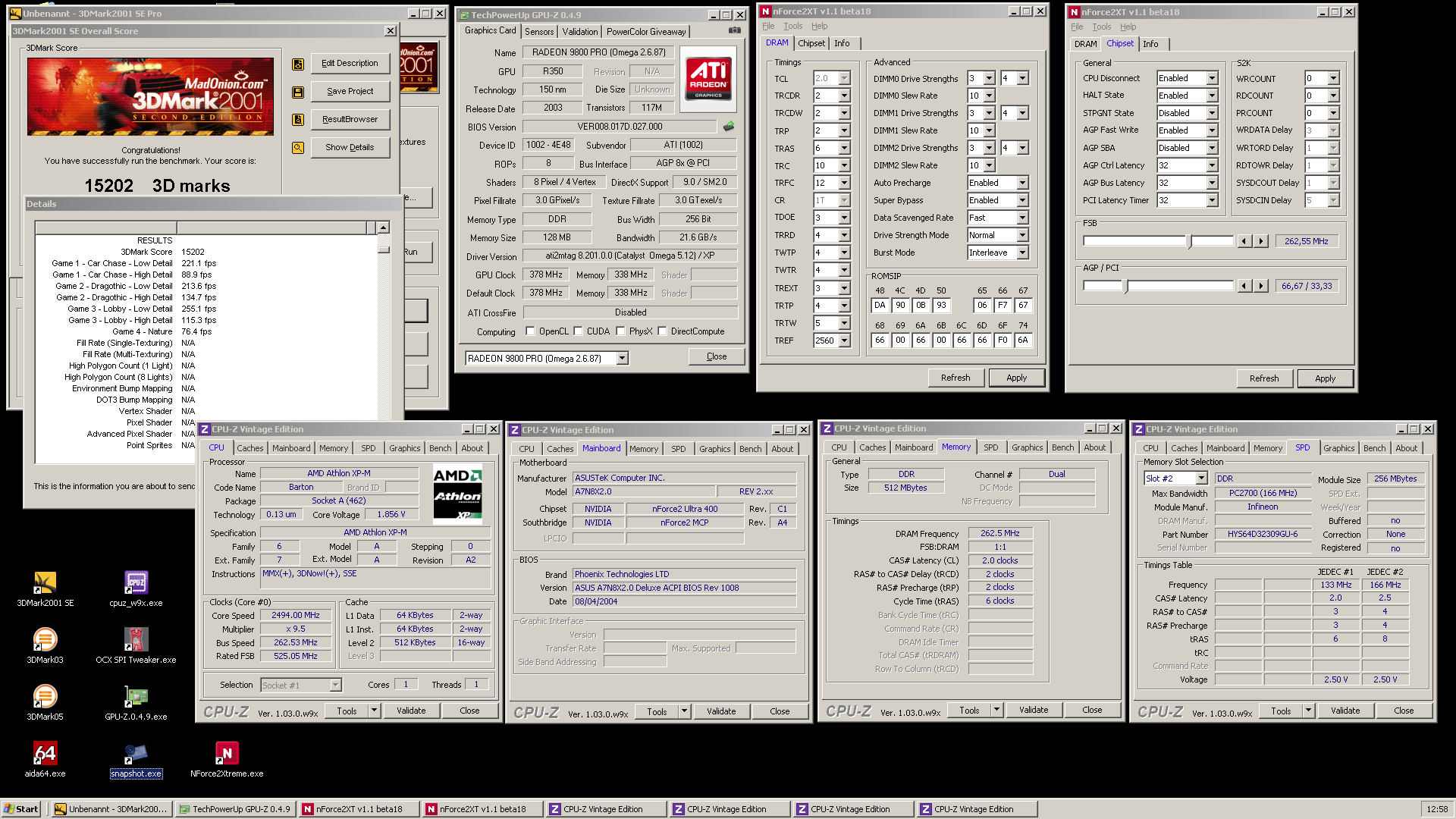
Task: Click the GPU-Z screenshot camera icon
Action: [734, 30]
